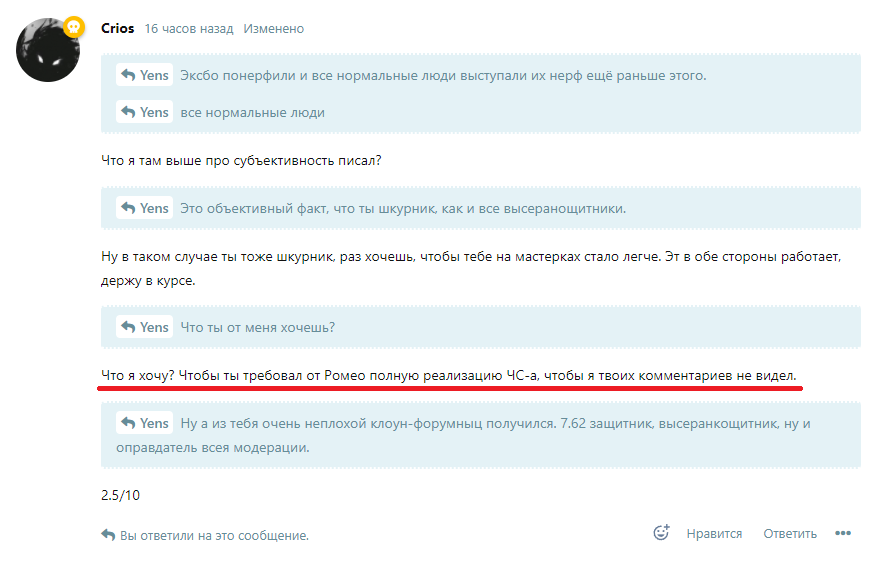Open Crios username profile link
Screen dimensions: 880x569
pyautogui.click(x=117, y=28)
